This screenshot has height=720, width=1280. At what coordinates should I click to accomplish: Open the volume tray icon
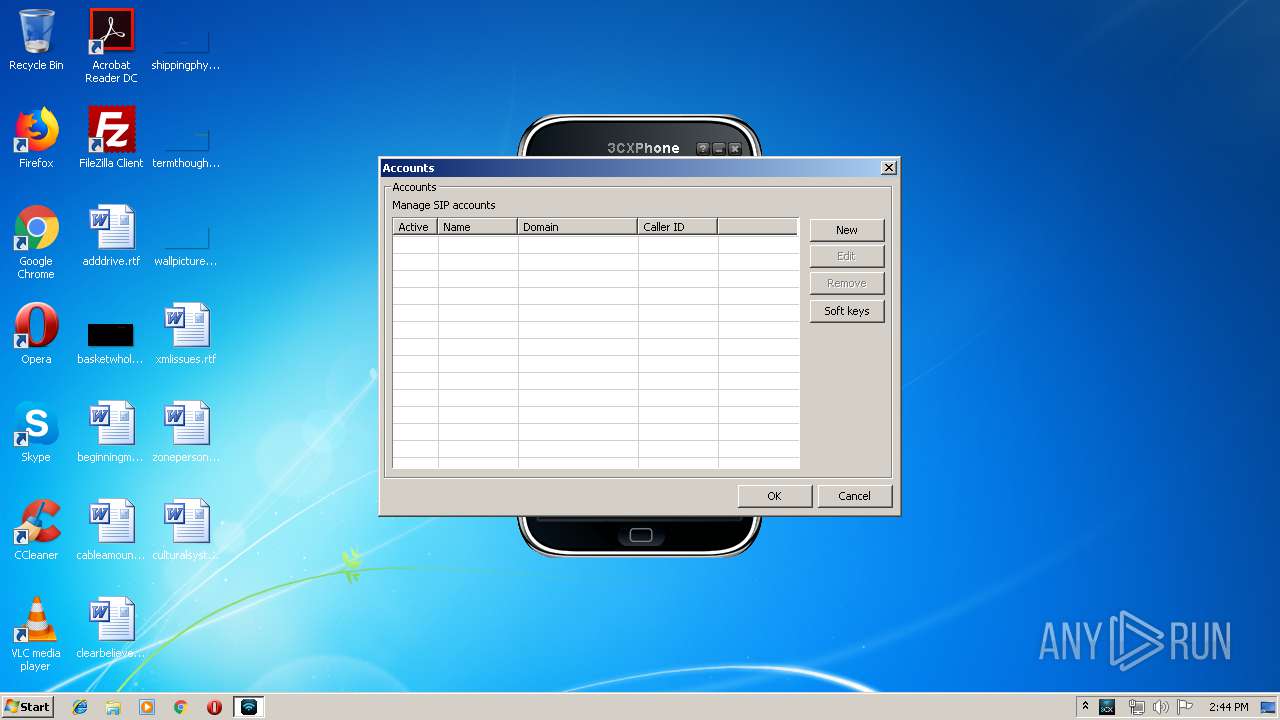1160,707
